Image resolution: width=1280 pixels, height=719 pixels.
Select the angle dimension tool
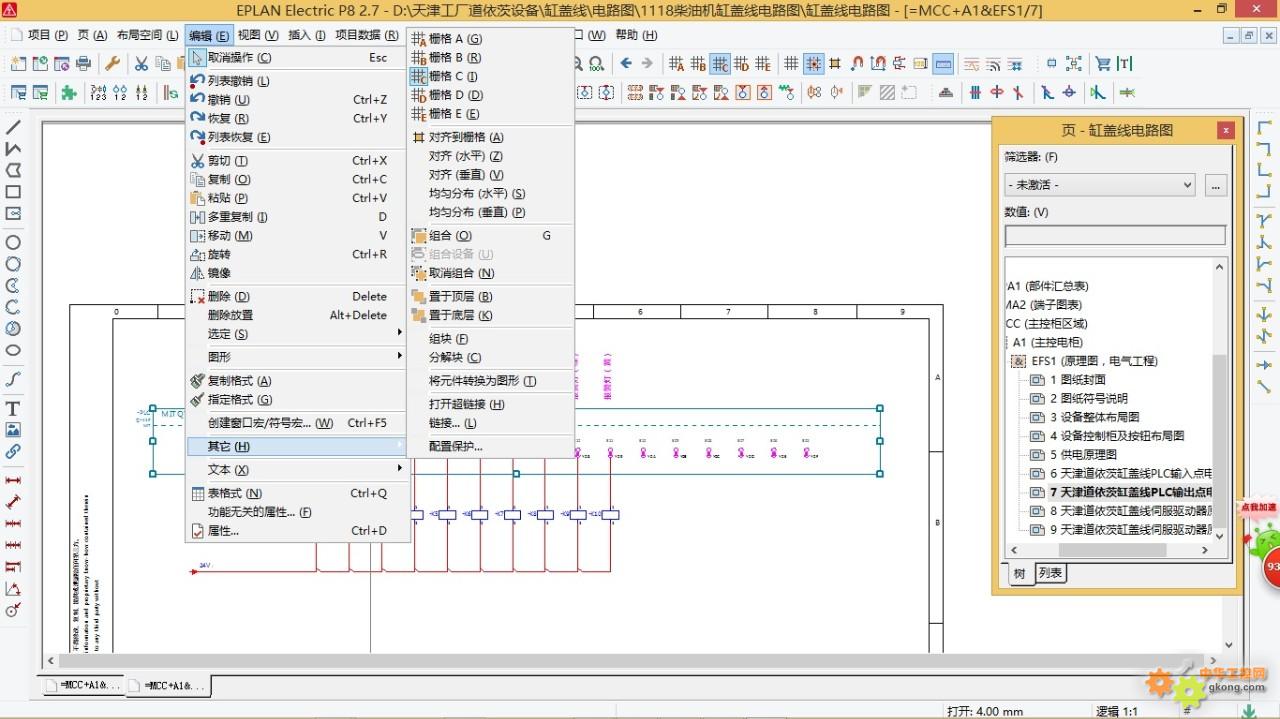click(x=14, y=589)
